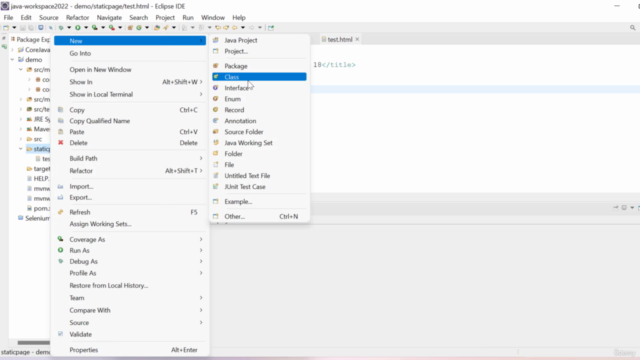This screenshot has width=640, height=360.
Task: Click the Source Folder icon
Action: tap(216, 132)
